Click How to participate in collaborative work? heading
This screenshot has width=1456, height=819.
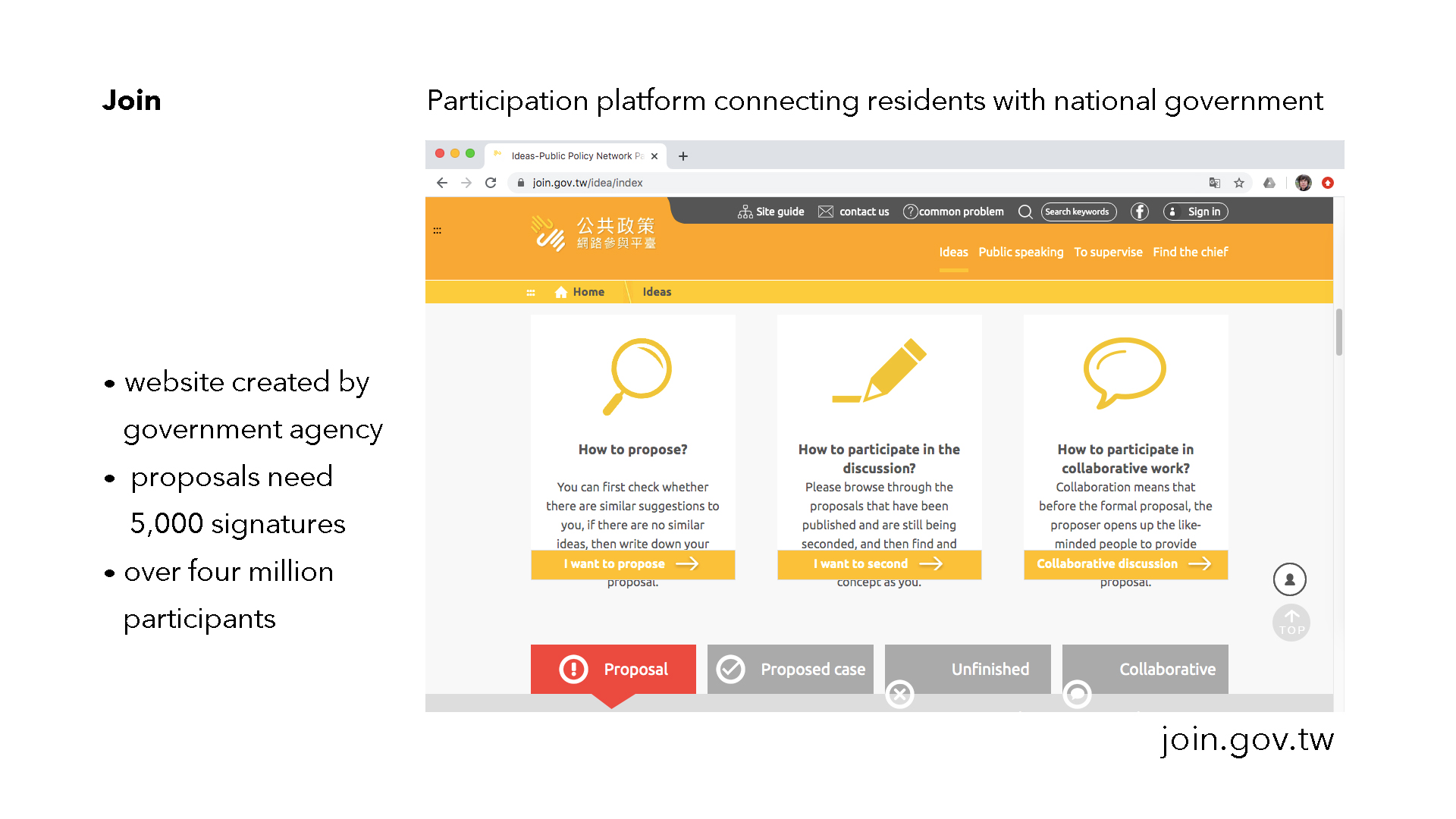(1125, 459)
